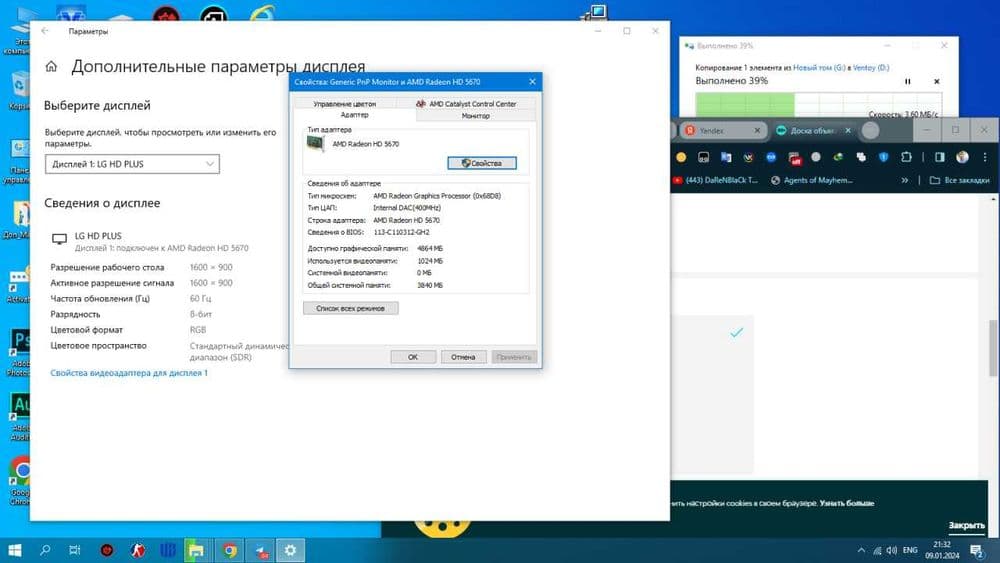This screenshot has width=1000, height=563.
Task: Open the taskbar clock showing 21:32
Action: tap(942, 550)
